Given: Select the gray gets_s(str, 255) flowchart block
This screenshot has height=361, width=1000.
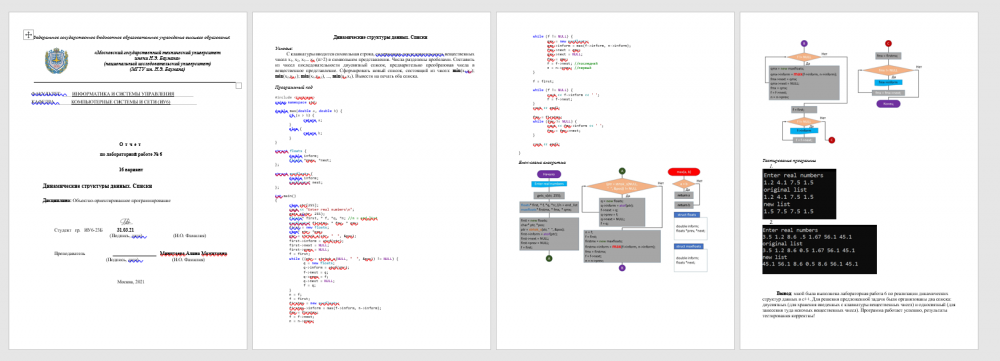Looking at the screenshot, I should click(549, 195).
